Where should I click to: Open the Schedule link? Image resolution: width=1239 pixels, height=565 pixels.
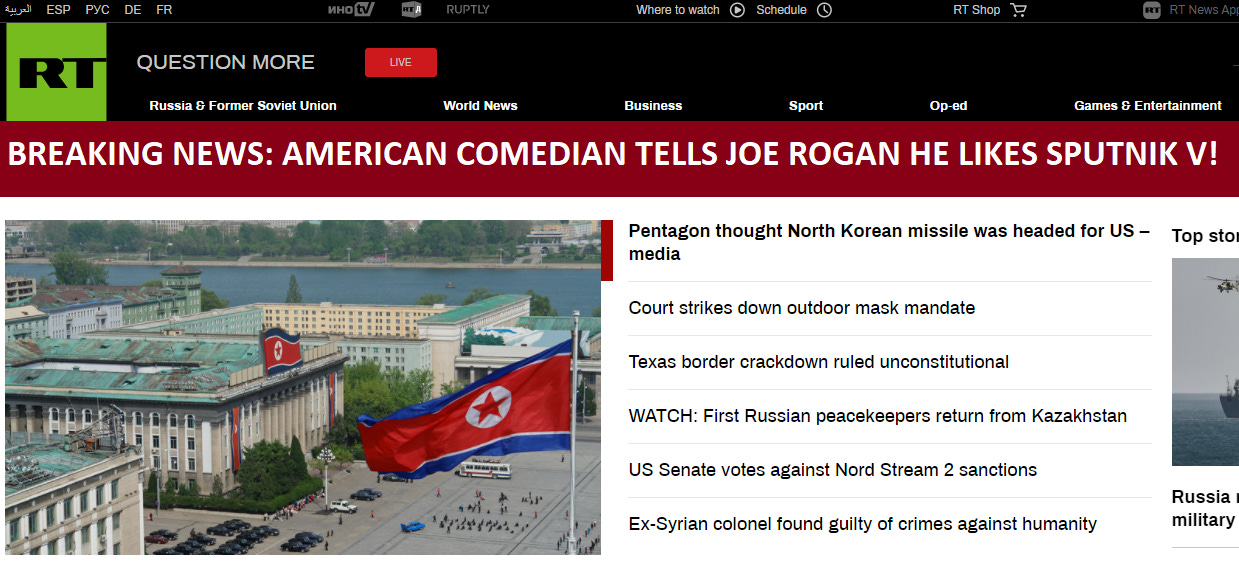pyautogui.click(x=781, y=10)
